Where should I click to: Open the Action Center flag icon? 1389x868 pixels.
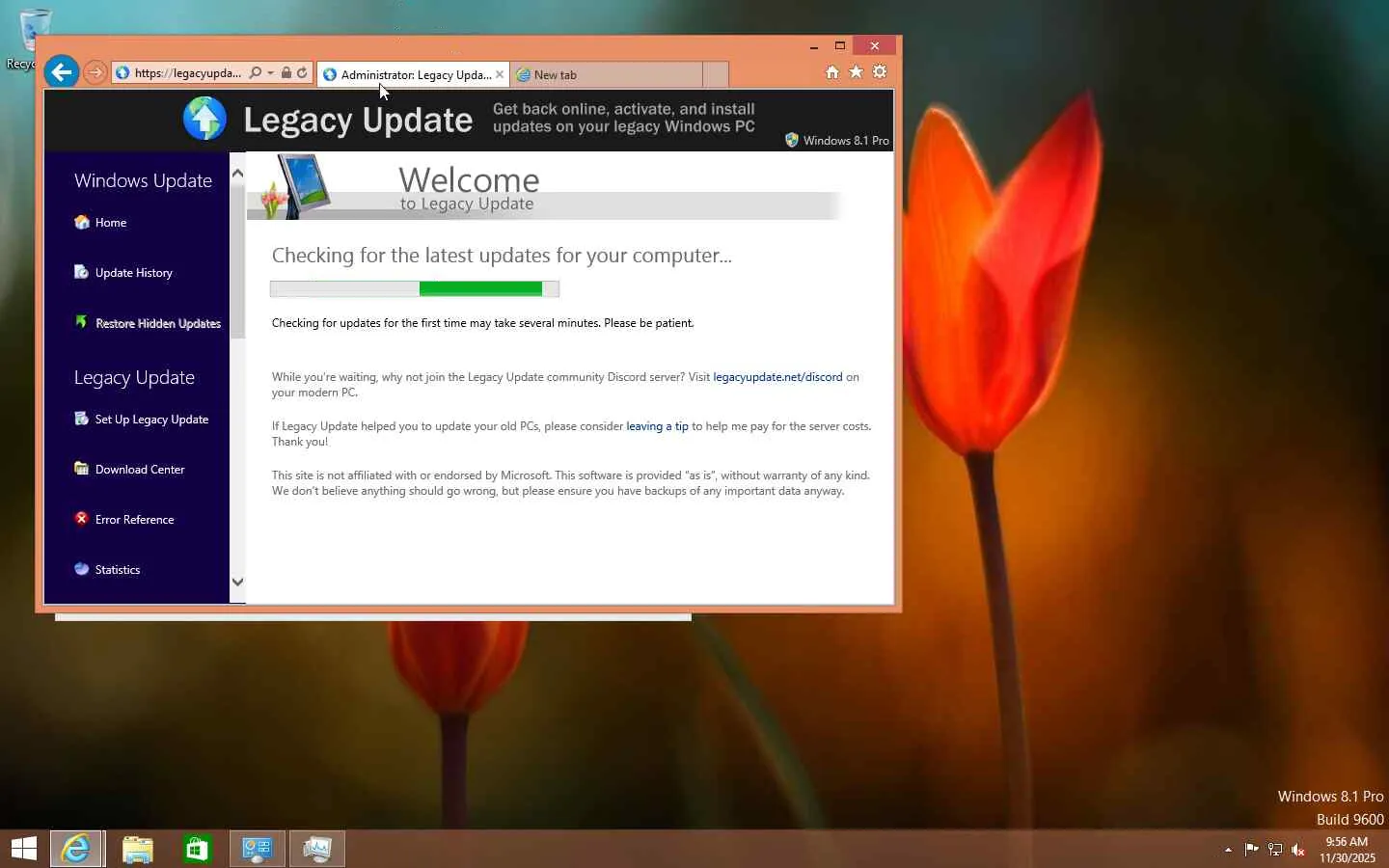click(x=1251, y=850)
